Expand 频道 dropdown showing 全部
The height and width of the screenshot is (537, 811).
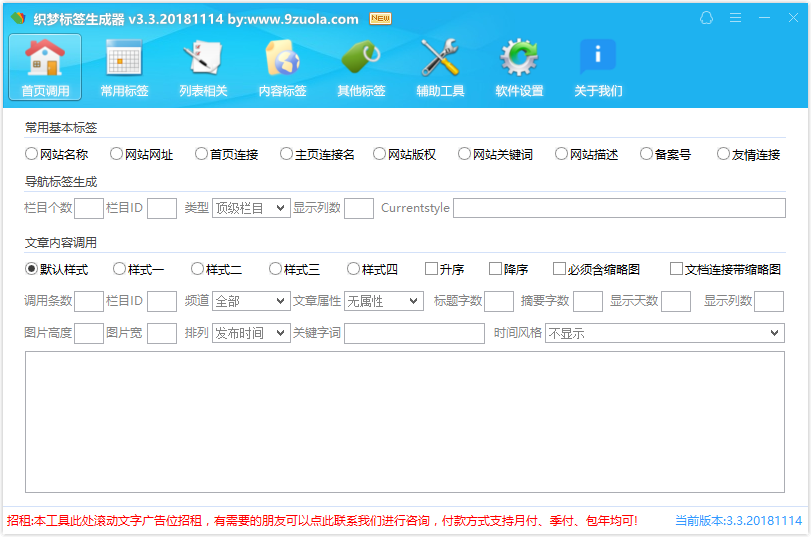pyautogui.click(x=251, y=301)
